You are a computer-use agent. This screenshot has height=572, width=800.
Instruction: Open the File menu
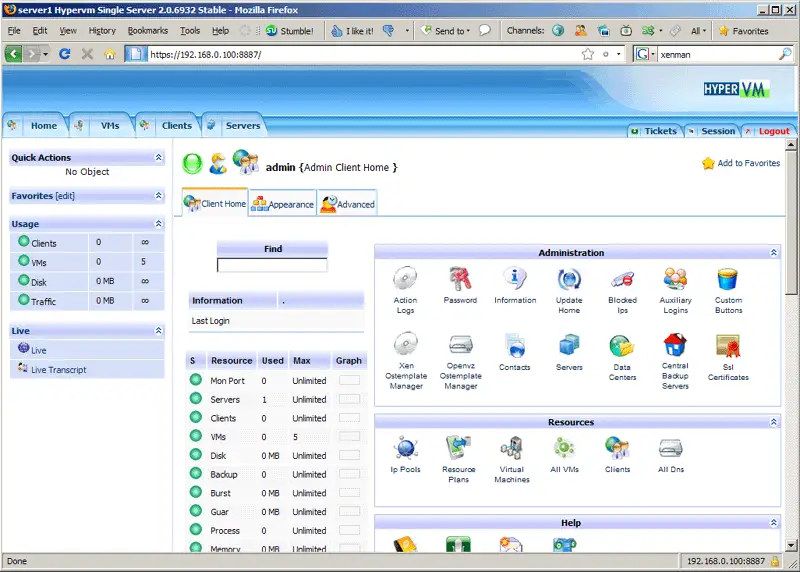14,31
